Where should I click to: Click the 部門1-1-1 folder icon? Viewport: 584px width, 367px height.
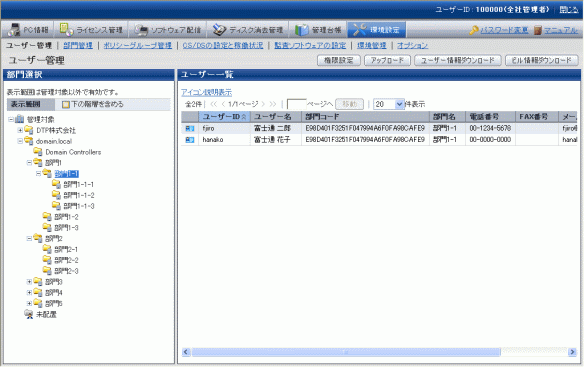coord(56,184)
